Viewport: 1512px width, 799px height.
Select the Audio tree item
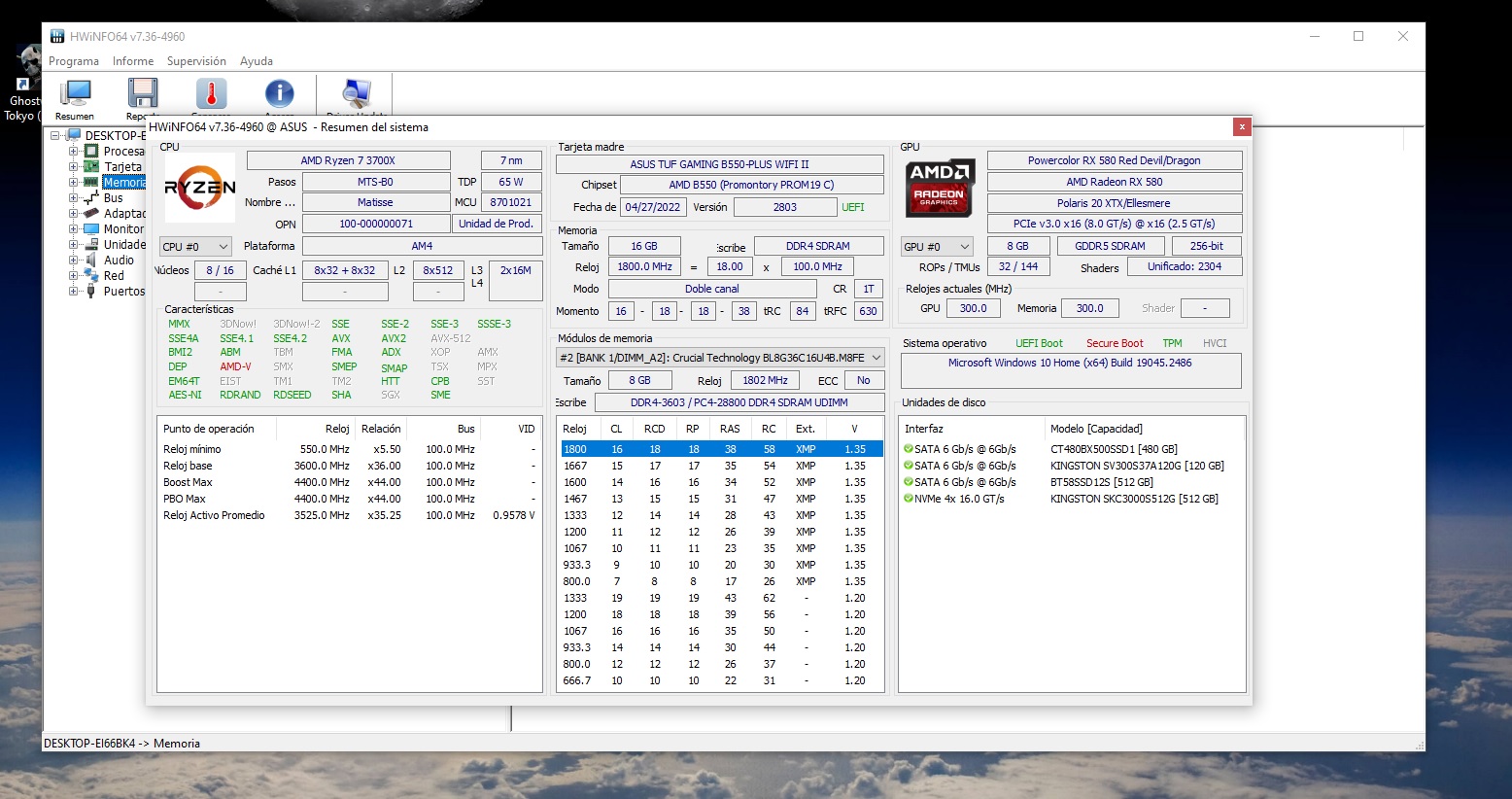coord(119,260)
